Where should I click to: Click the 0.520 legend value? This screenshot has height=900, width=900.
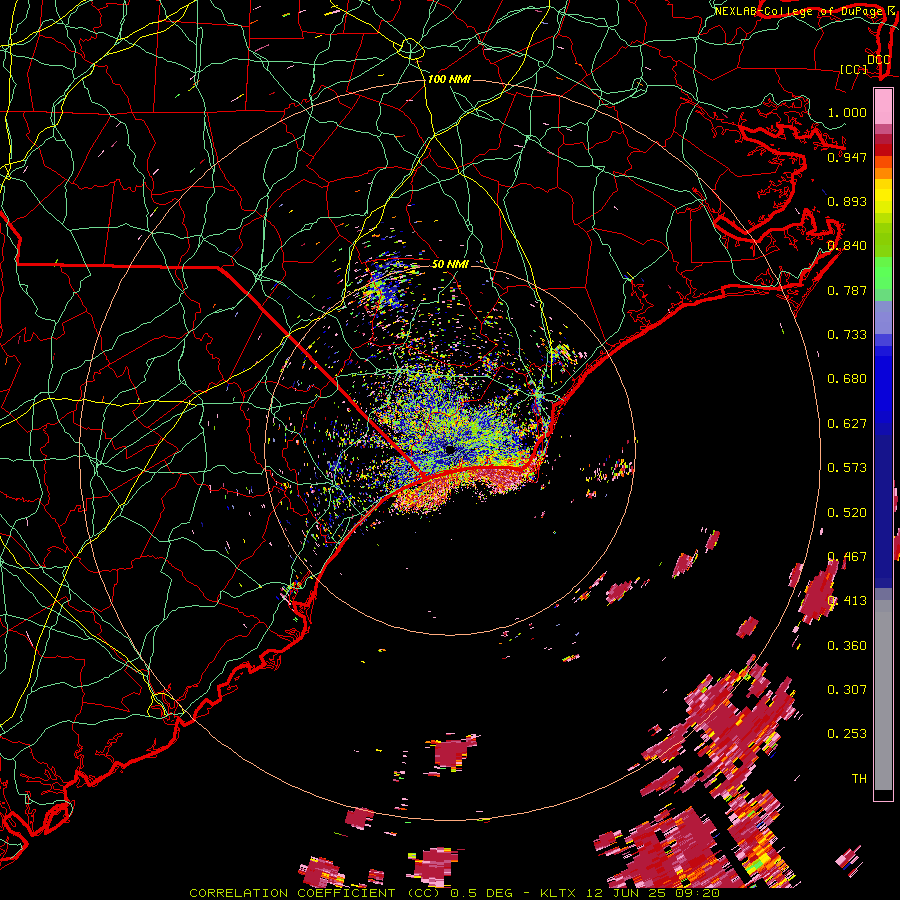point(847,513)
